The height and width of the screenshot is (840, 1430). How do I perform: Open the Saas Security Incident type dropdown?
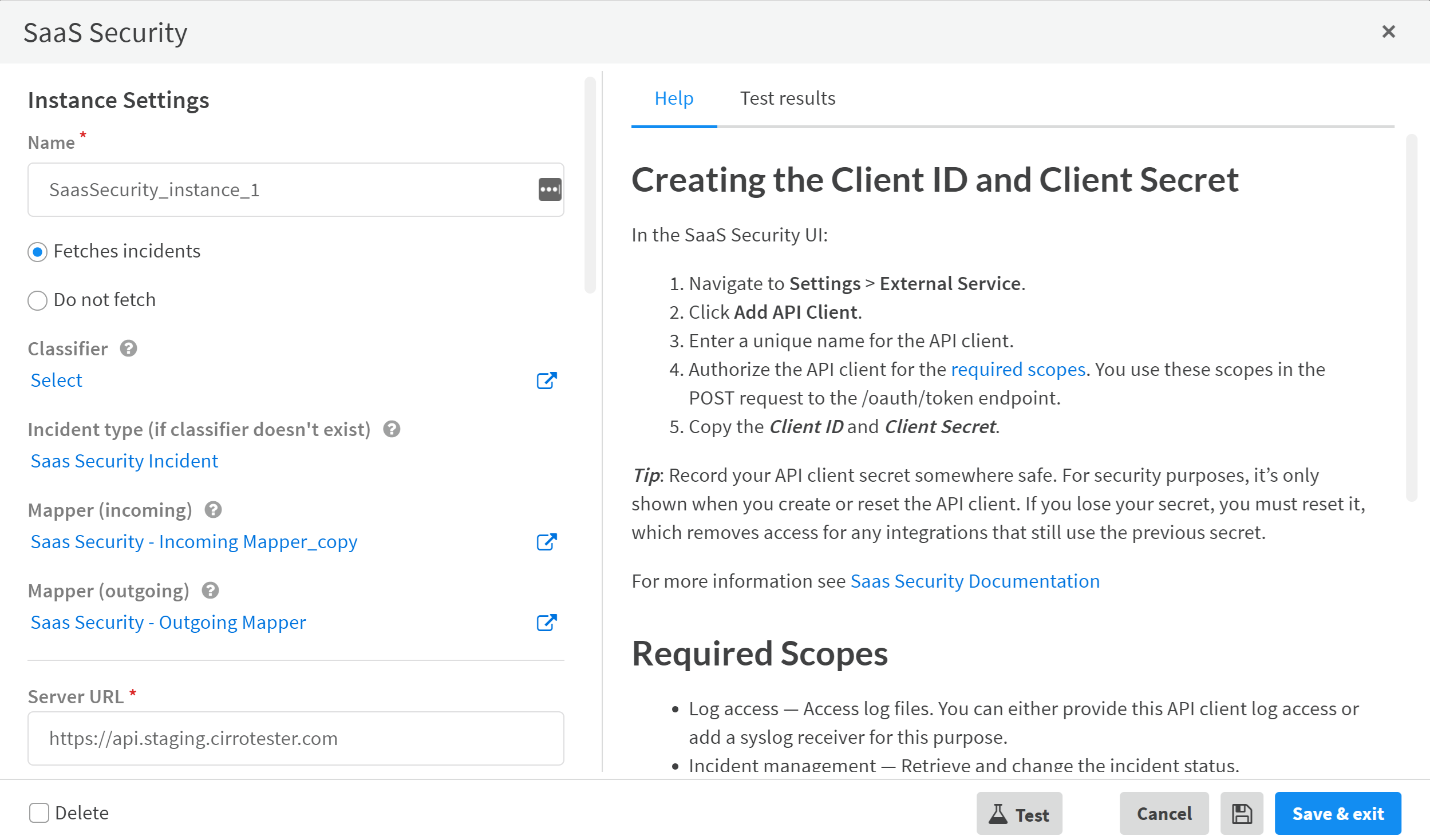pos(124,461)
